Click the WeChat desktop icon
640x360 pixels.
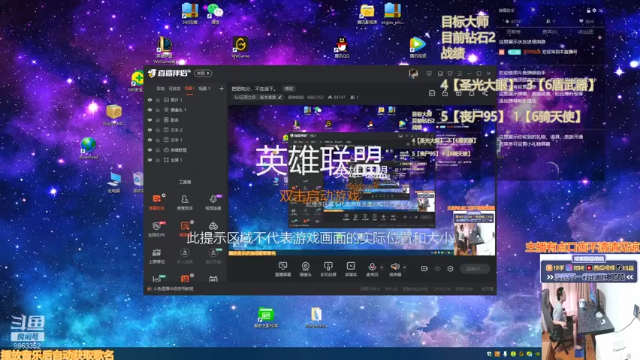pyautogui.click(x=215, y=13)
